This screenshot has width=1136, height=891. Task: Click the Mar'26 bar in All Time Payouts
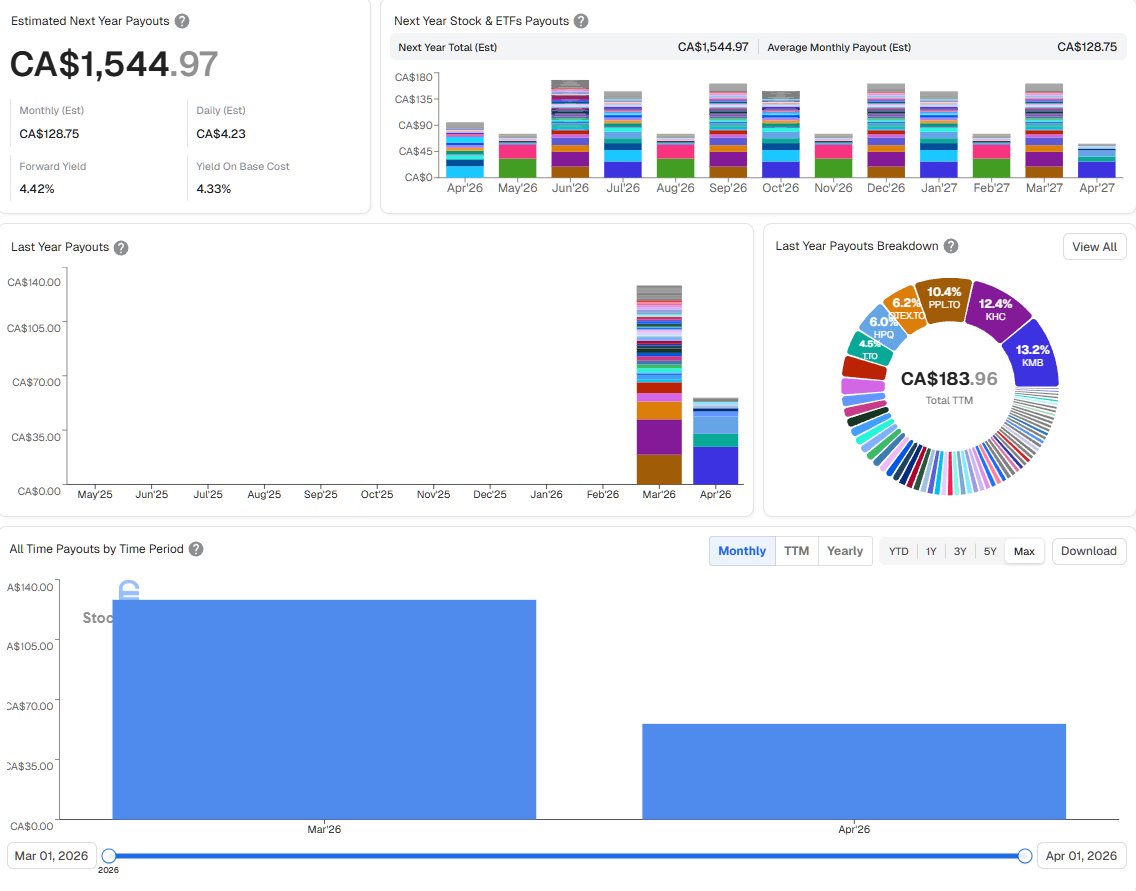[x=324, y=709]
